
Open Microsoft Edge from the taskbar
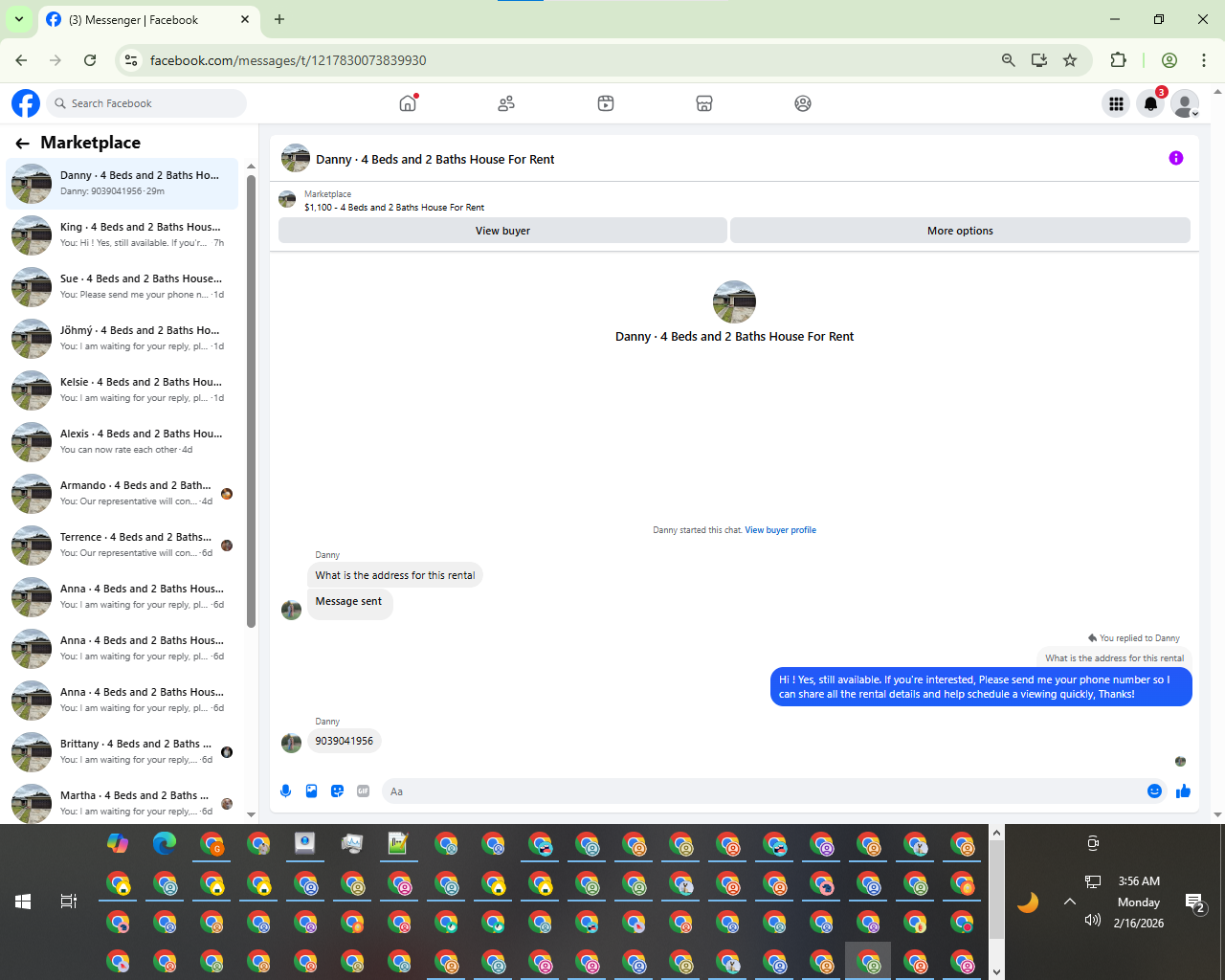(165, 843)
